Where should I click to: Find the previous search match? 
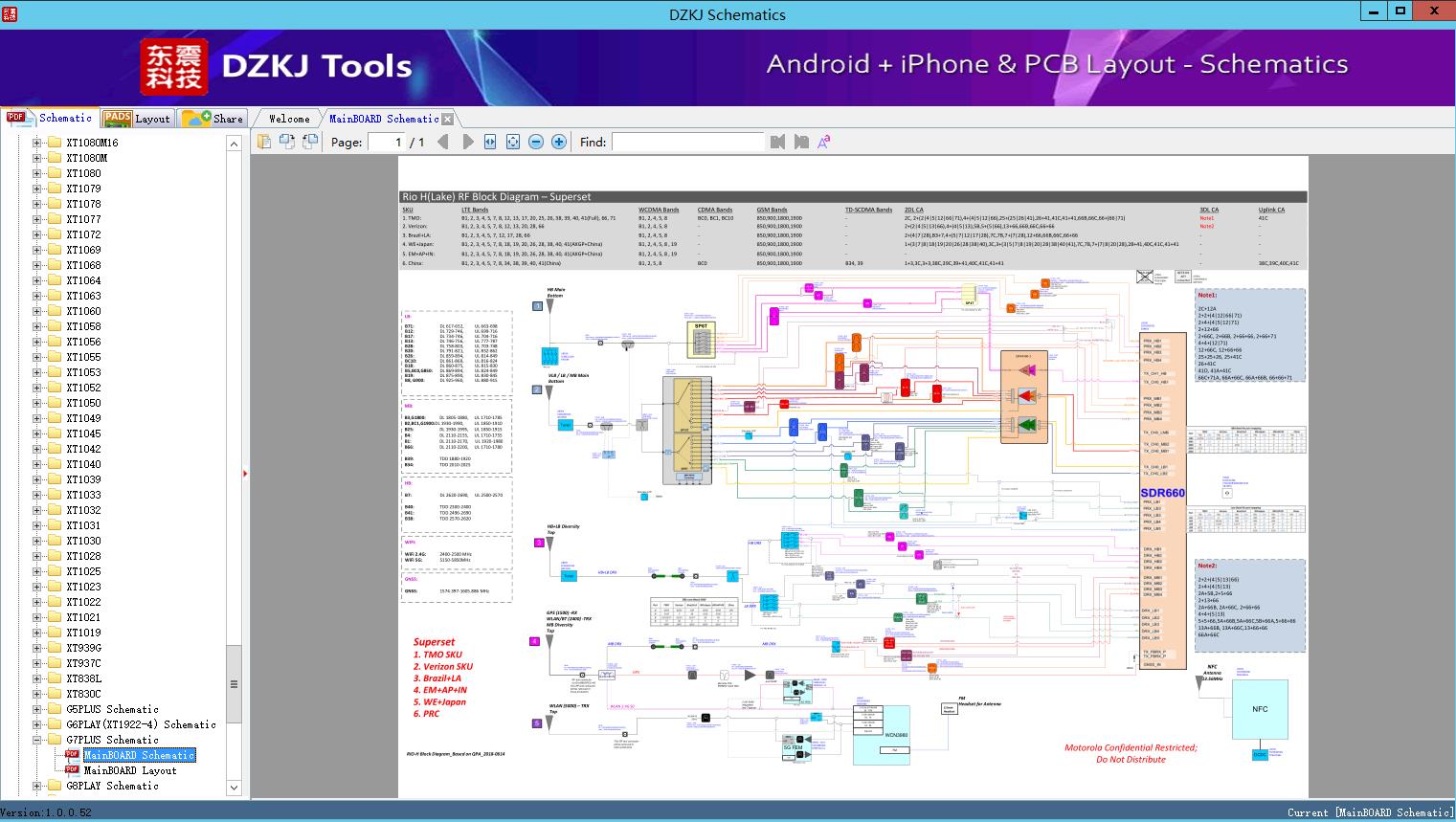[777, 142]
